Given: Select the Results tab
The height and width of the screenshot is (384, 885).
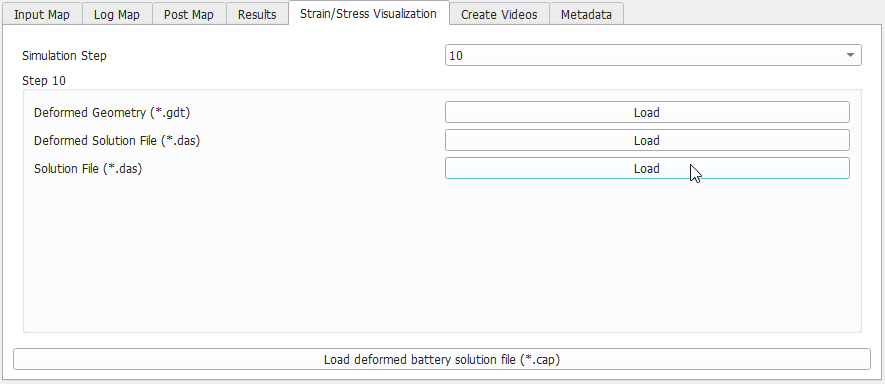Looking at the screenshot, I should click(x=257, y=14).
